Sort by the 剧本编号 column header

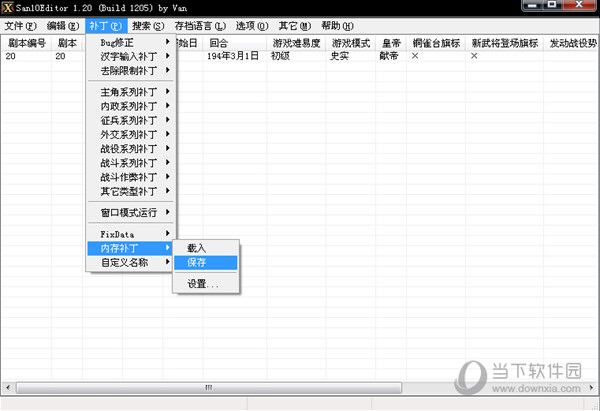coord(27,43)
